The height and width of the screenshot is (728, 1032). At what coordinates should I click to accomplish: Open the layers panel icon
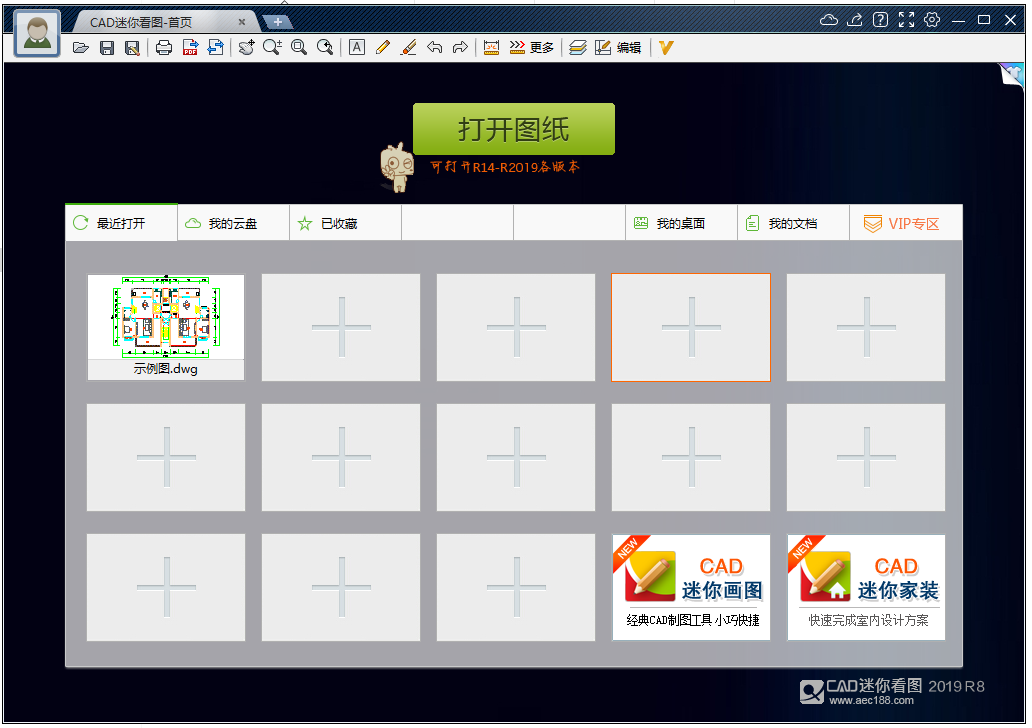577,47
